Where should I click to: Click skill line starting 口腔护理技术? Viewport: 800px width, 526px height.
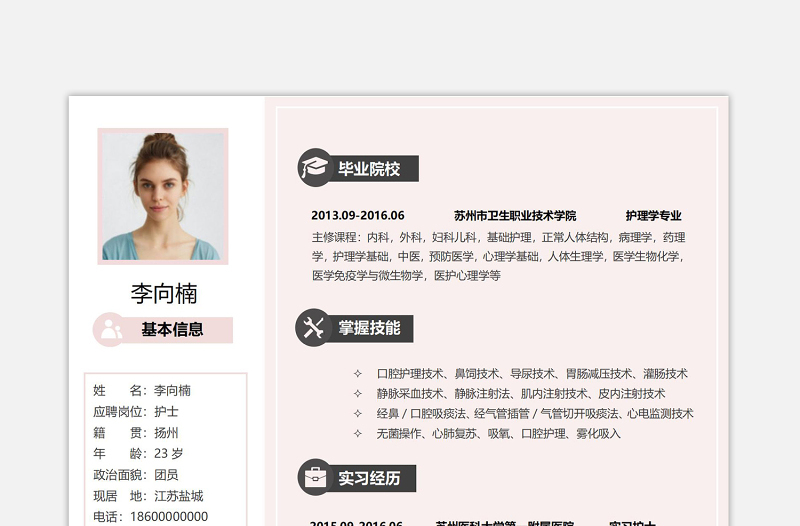coord(532,374)
